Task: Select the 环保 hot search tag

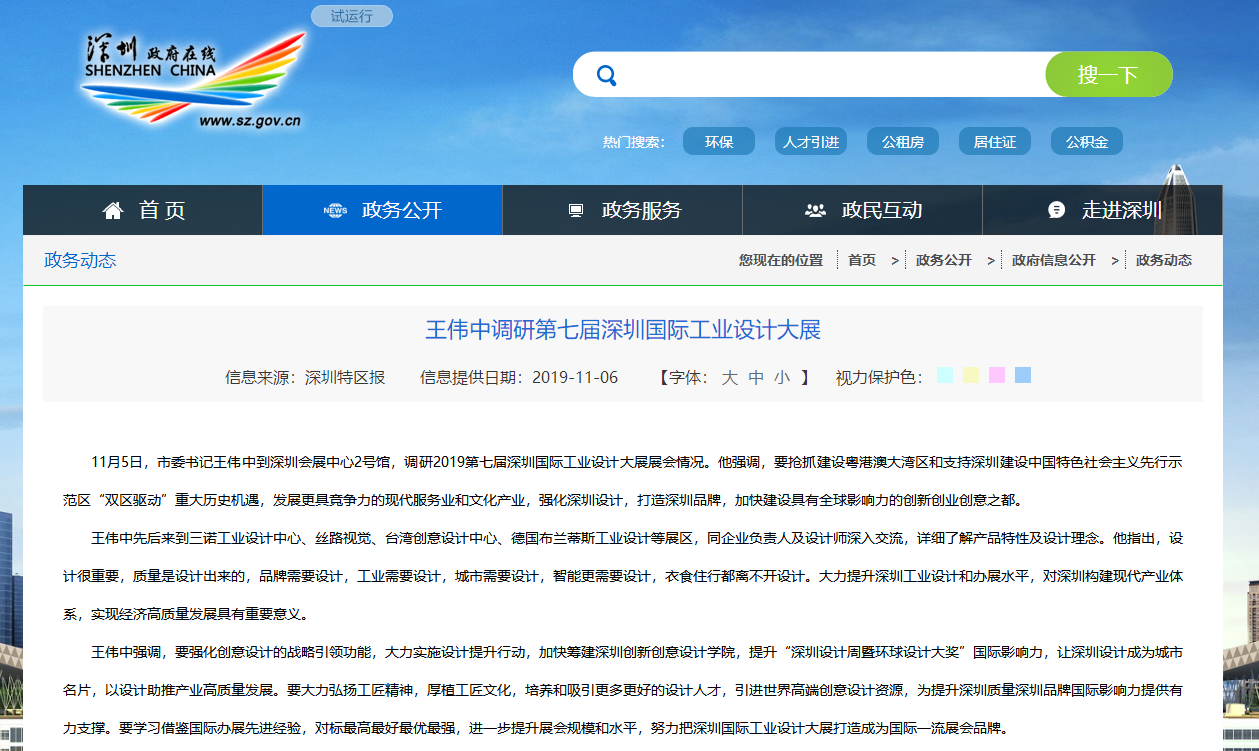Action: click(x=718, y=142)
